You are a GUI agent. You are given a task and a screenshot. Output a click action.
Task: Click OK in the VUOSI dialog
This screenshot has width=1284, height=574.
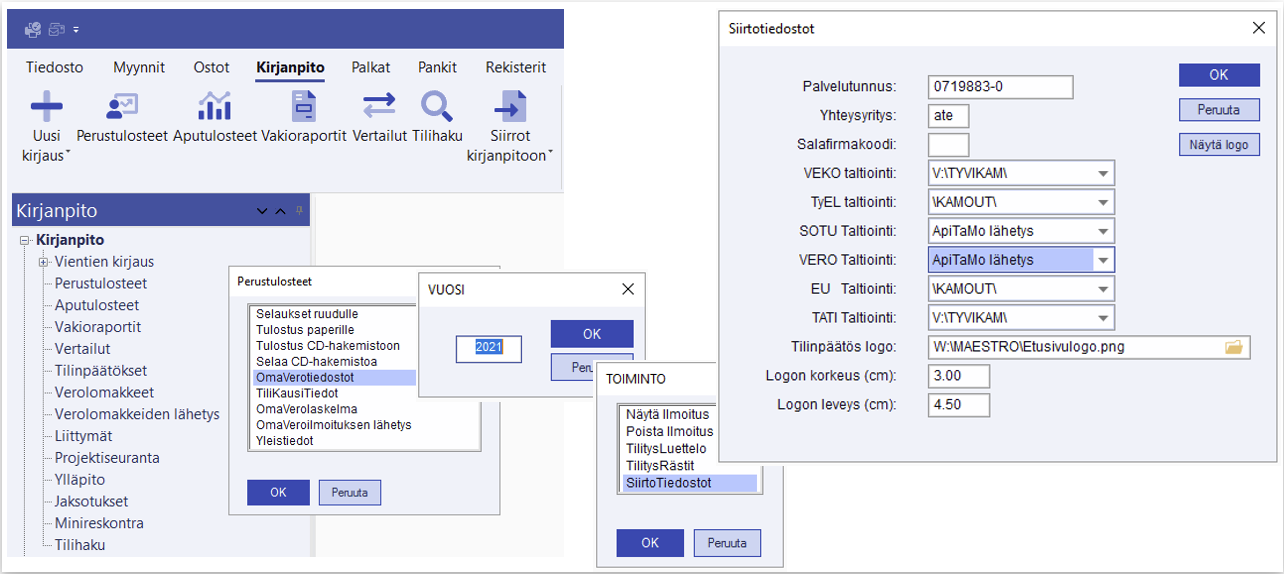click(x=591, y=333)
